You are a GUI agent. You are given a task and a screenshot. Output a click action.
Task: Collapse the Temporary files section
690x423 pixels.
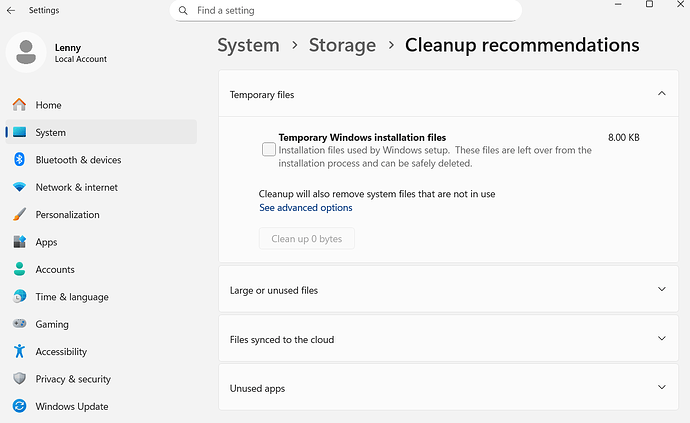coord(661,94)
